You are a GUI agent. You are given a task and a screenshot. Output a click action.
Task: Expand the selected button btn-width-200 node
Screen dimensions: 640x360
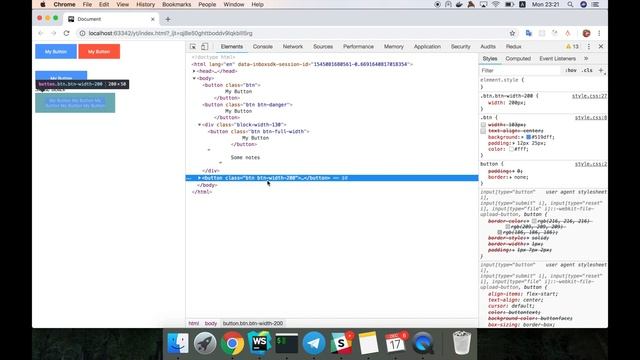[199, 178]
